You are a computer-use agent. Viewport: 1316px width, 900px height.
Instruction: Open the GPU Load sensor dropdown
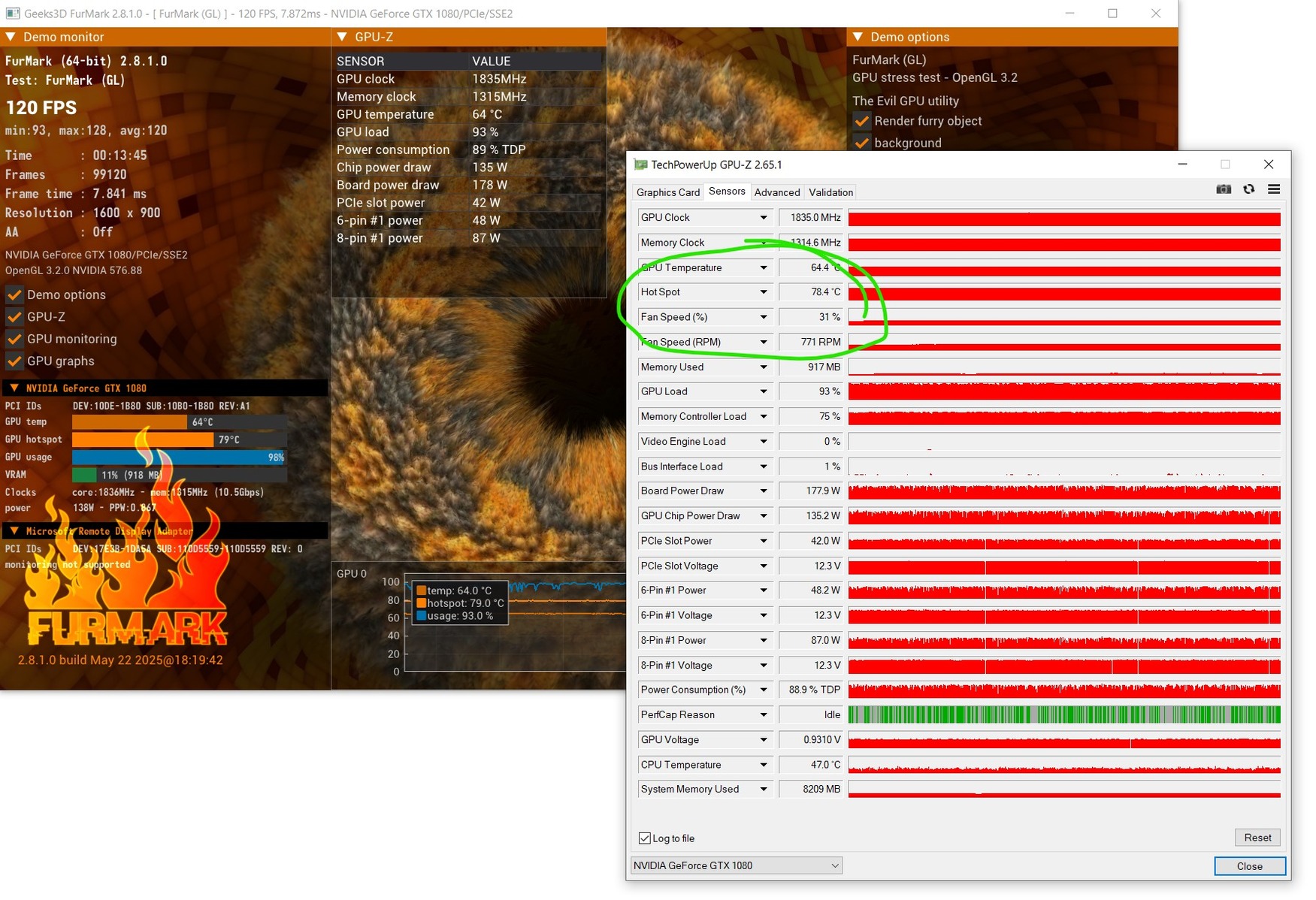pos(764,391)
